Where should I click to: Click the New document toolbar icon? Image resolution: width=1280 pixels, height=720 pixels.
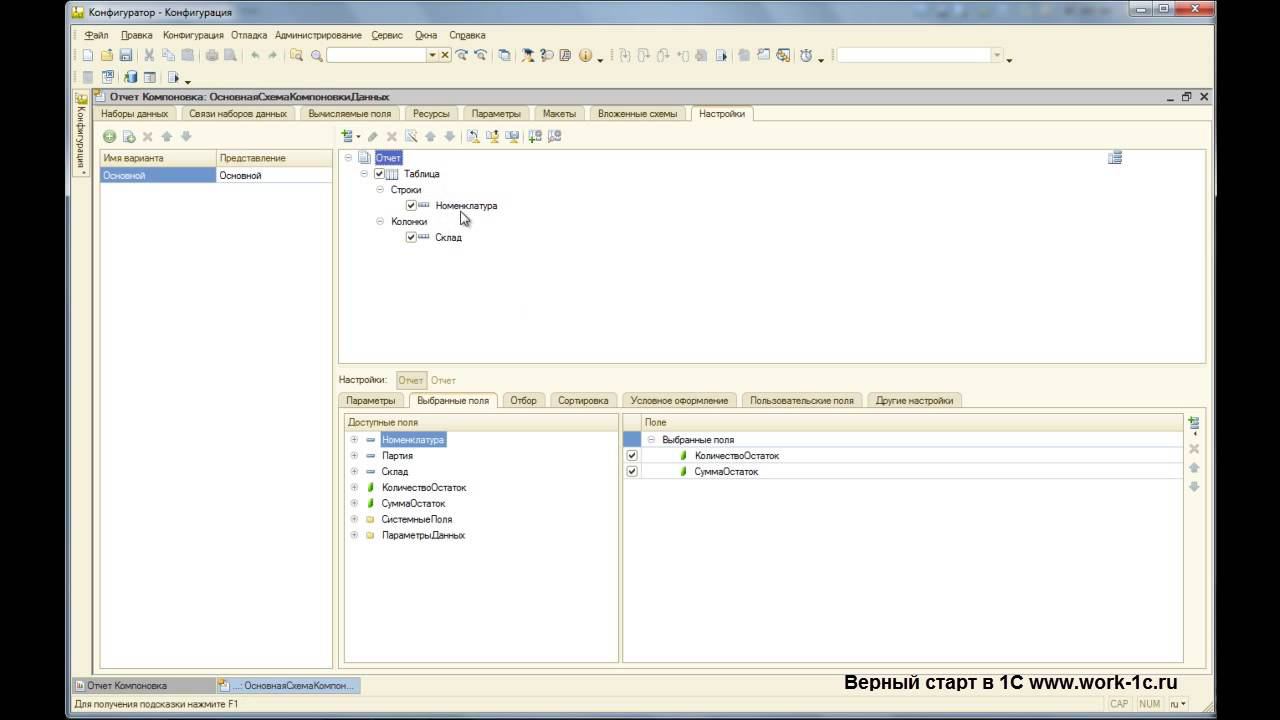[88, 56]
